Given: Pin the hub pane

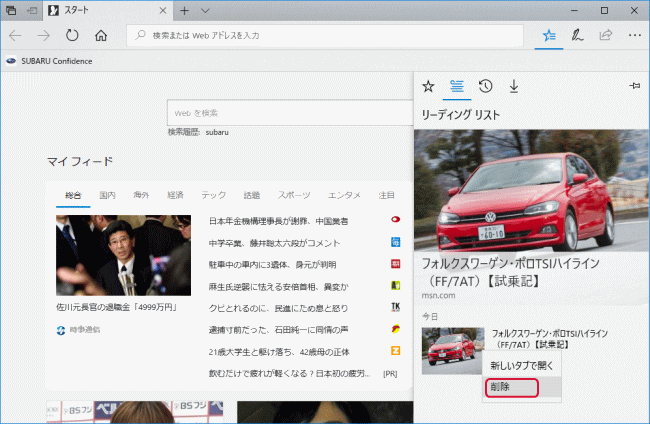Looking at the screenshot, I should pos(634,86).
